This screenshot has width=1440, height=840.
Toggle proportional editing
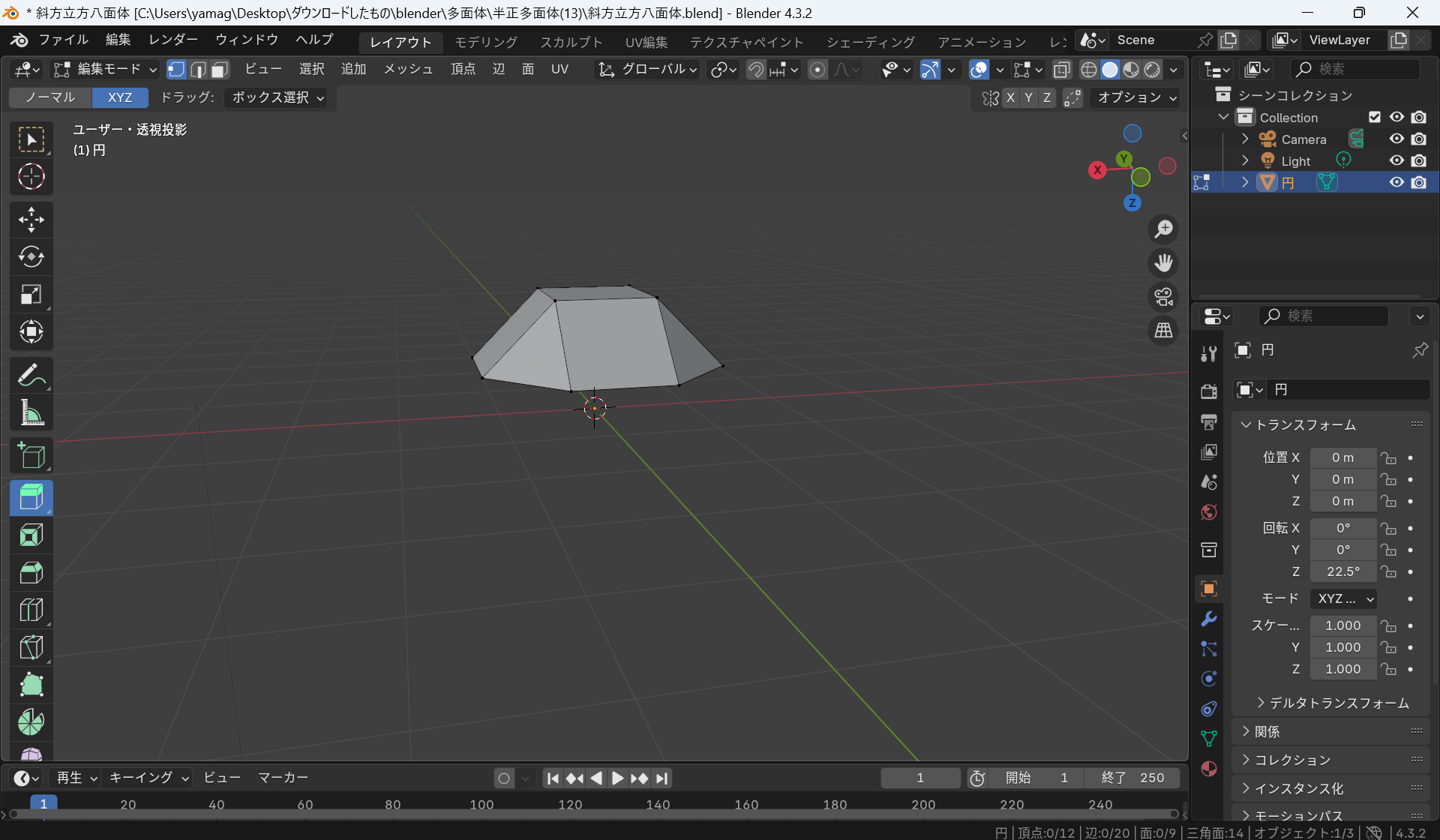pos(817,70)
